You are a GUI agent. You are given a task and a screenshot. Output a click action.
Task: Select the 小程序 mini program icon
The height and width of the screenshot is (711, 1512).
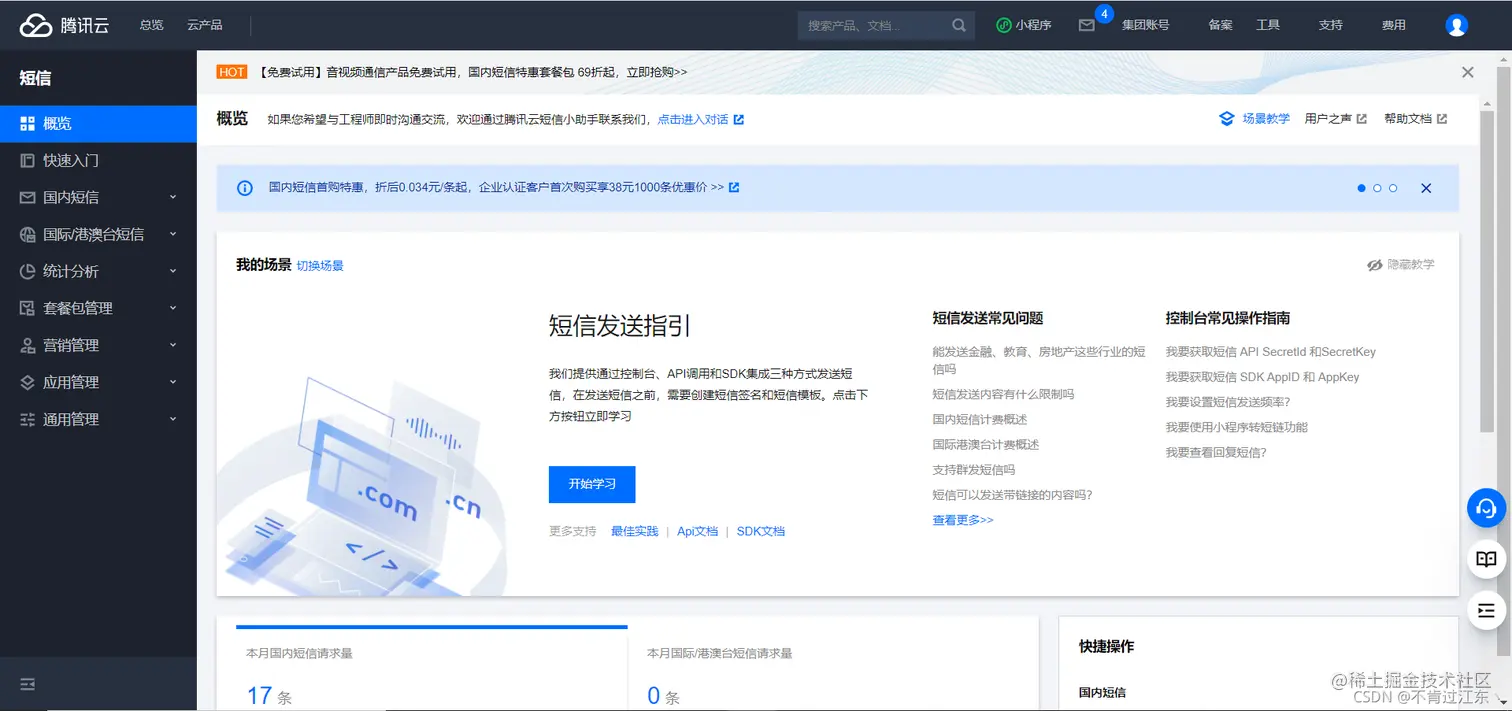coord(1023,25)
